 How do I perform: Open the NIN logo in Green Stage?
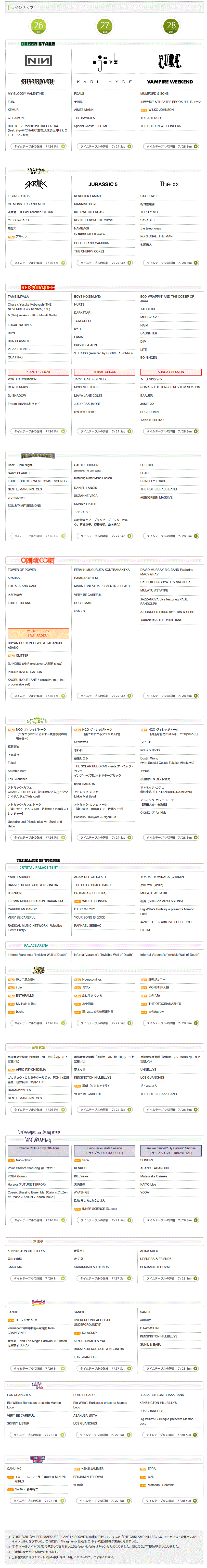point(38,61)
